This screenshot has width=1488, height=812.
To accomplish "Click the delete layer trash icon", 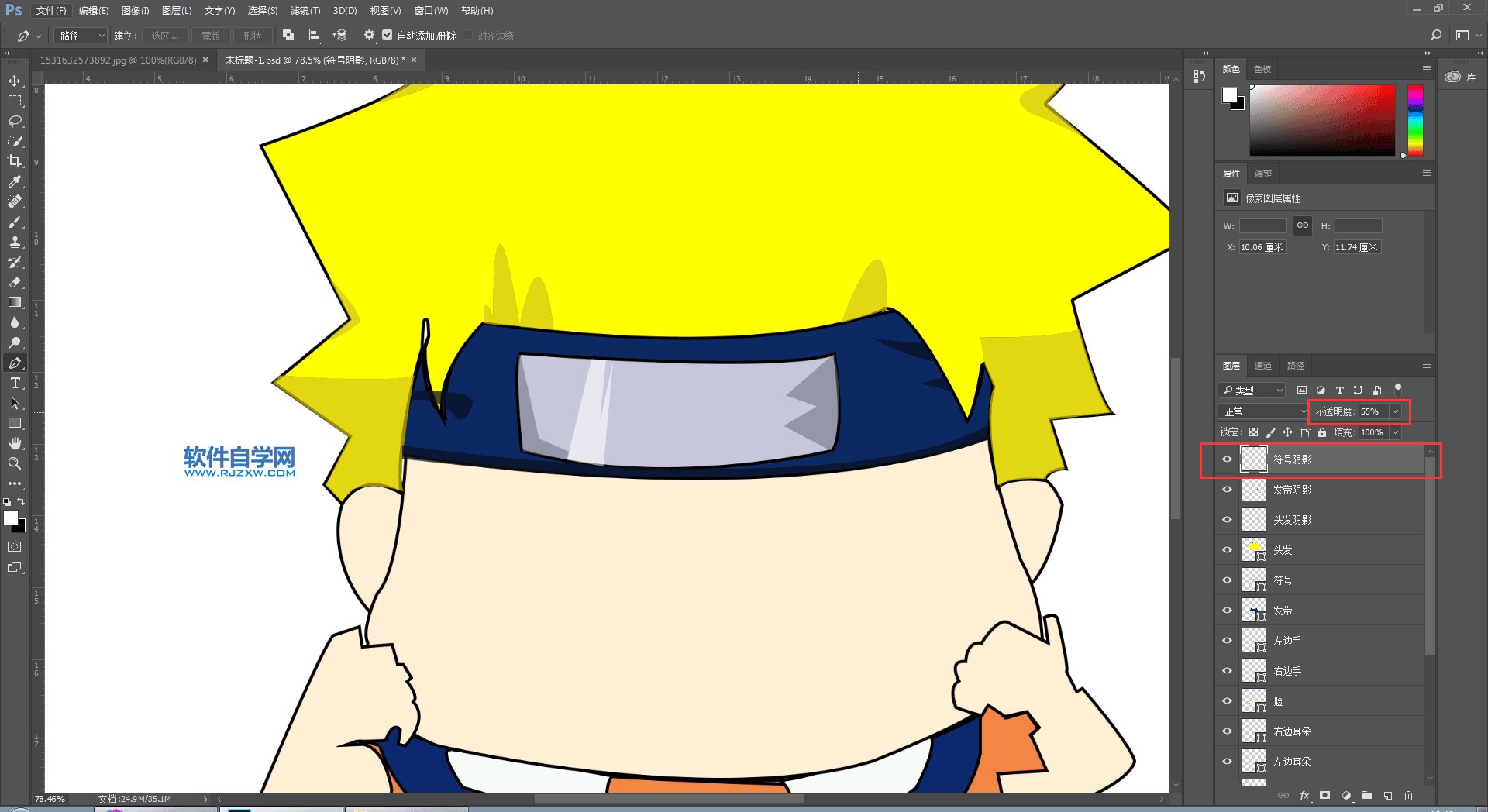I will (x=1408, y=796).
